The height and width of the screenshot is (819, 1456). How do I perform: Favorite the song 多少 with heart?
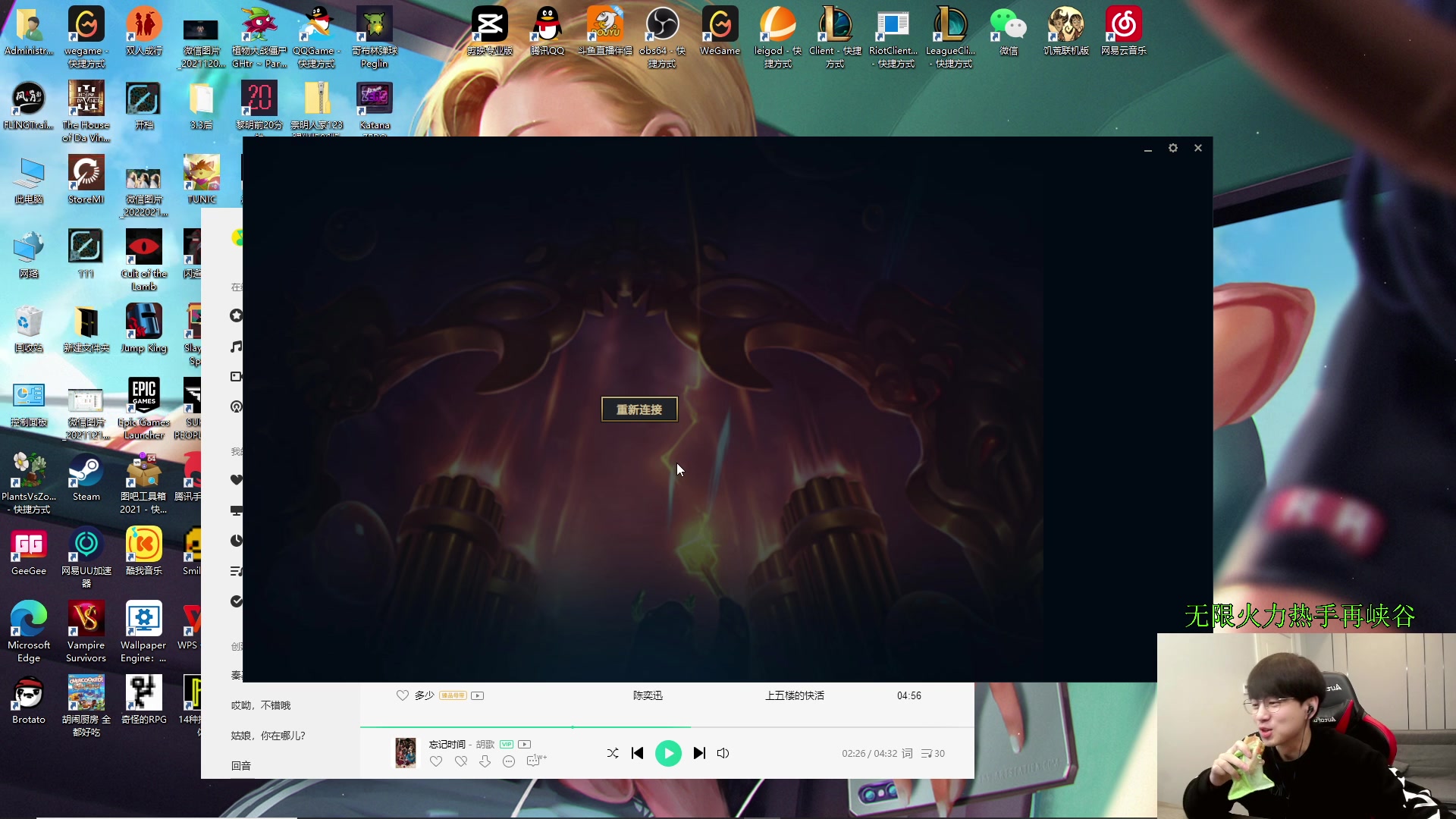point(403,695)
